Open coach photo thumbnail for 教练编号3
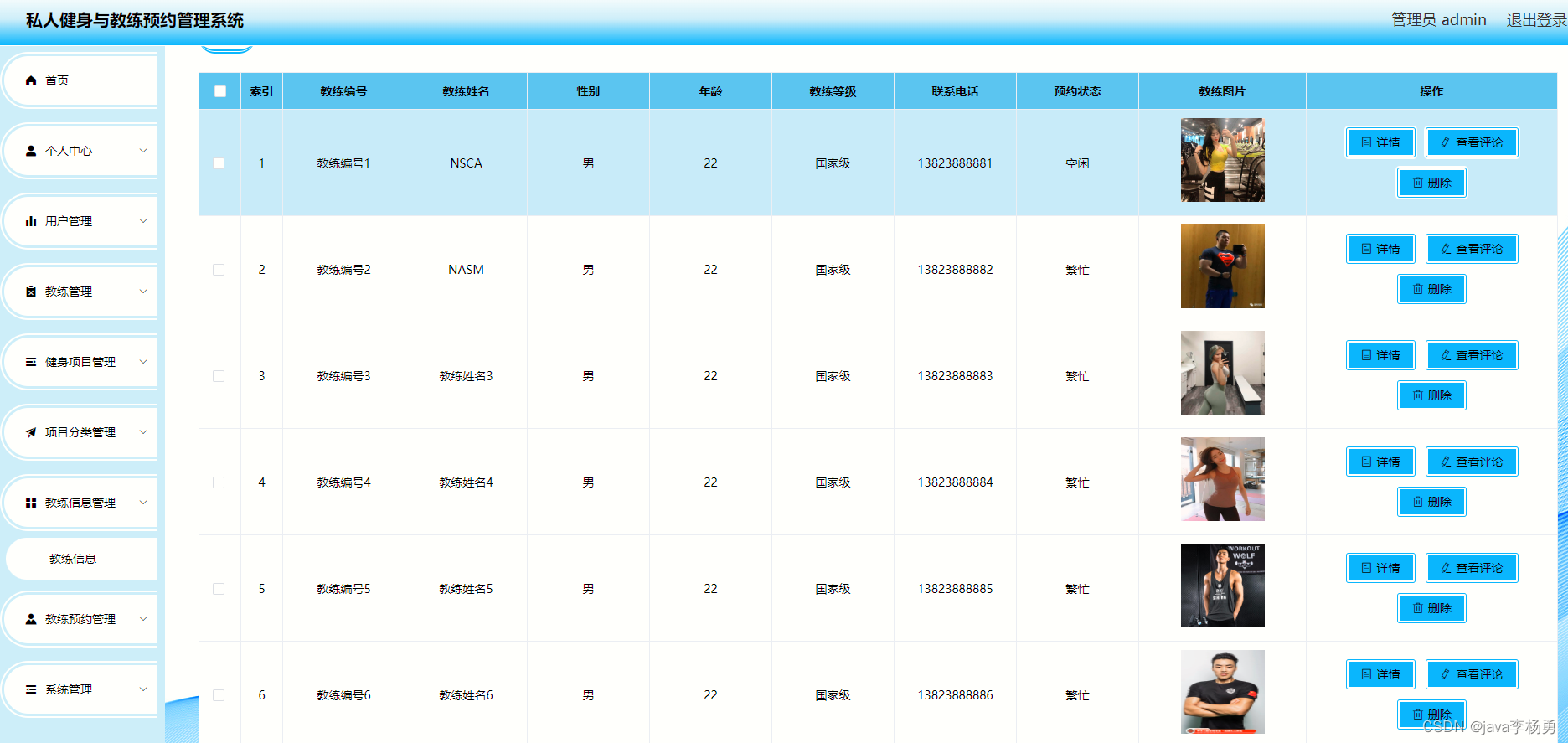The width and height of the screenshot is (1568, 743). tap(1222, 373)
